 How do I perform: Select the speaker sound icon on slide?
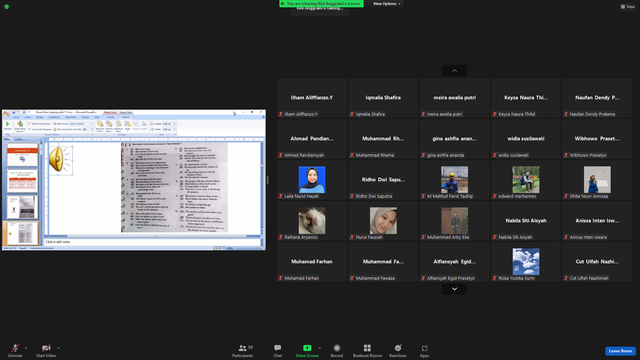(x=60, y=159)
